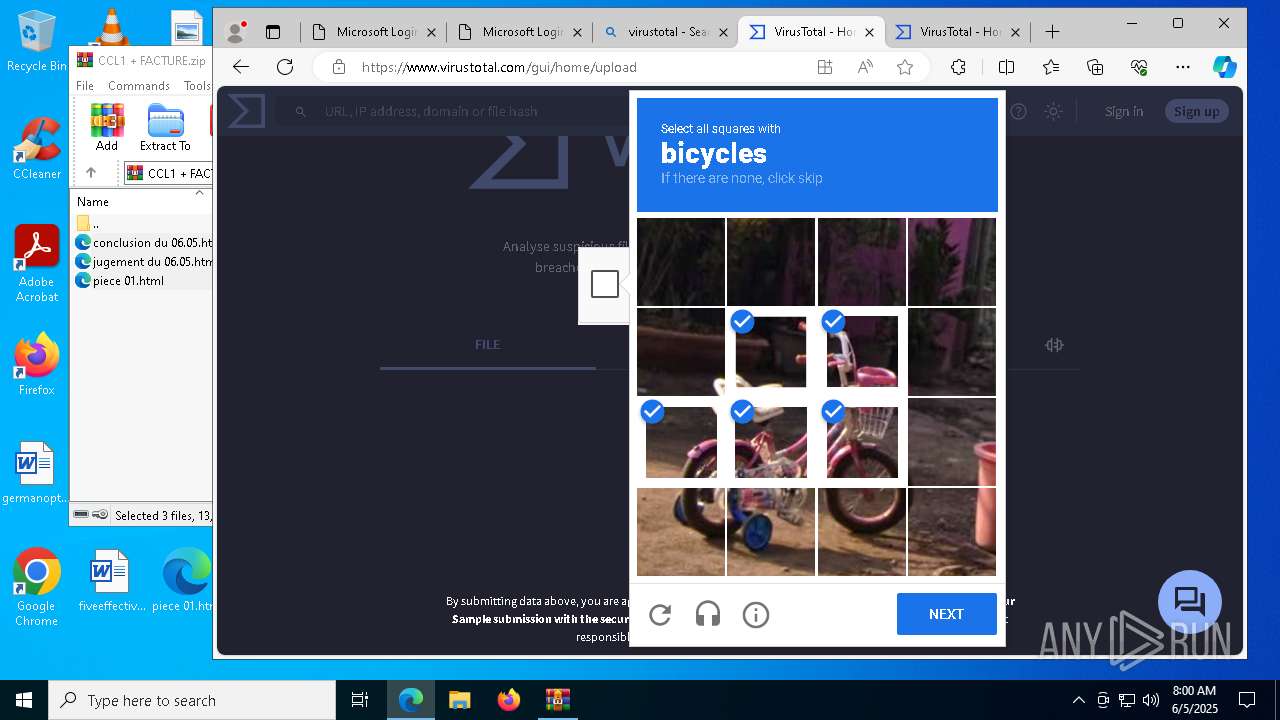Switch to second Microsoft Login tab

(x=520, y=32)
